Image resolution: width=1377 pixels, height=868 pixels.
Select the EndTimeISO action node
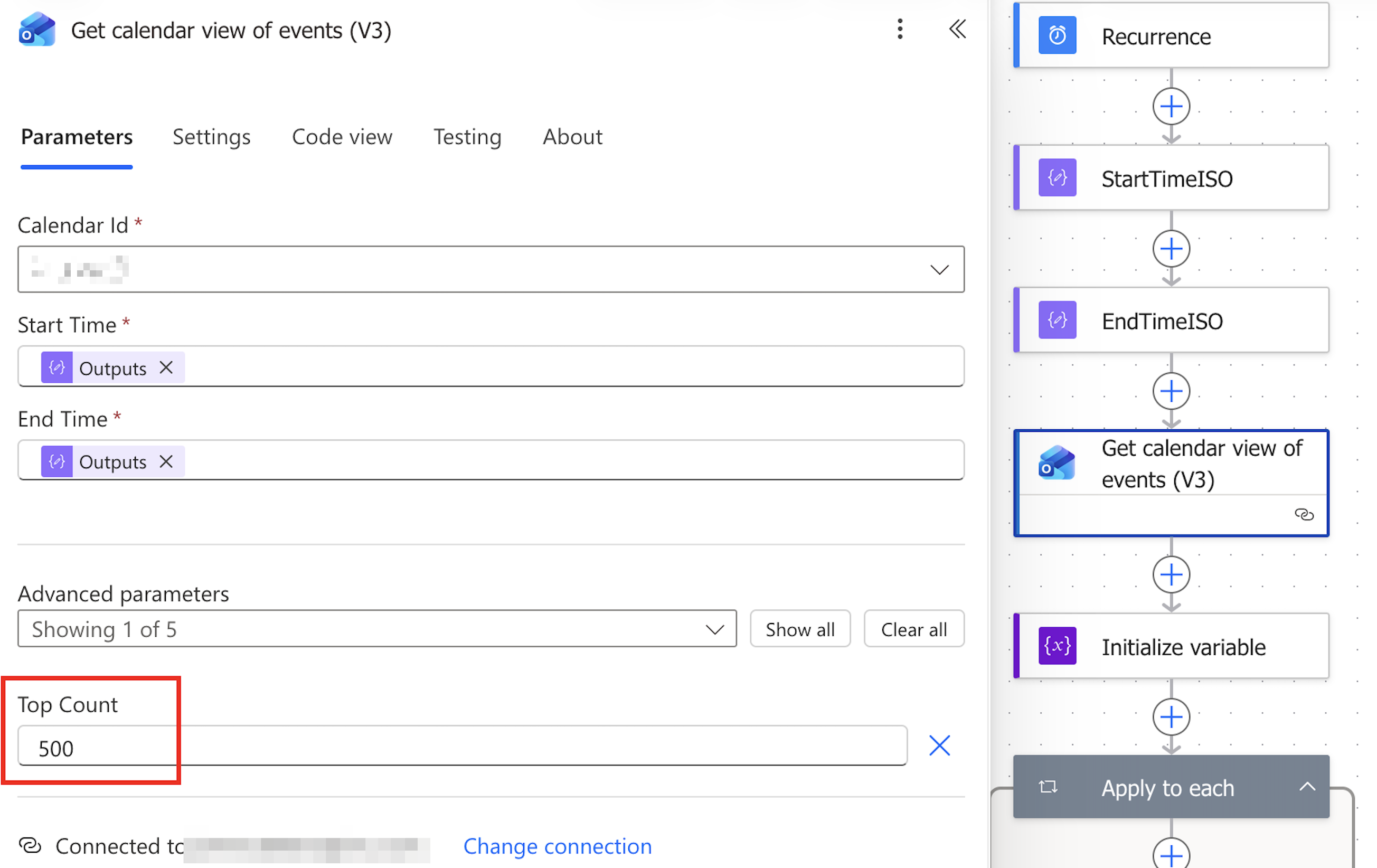[x=1171, y=320]
